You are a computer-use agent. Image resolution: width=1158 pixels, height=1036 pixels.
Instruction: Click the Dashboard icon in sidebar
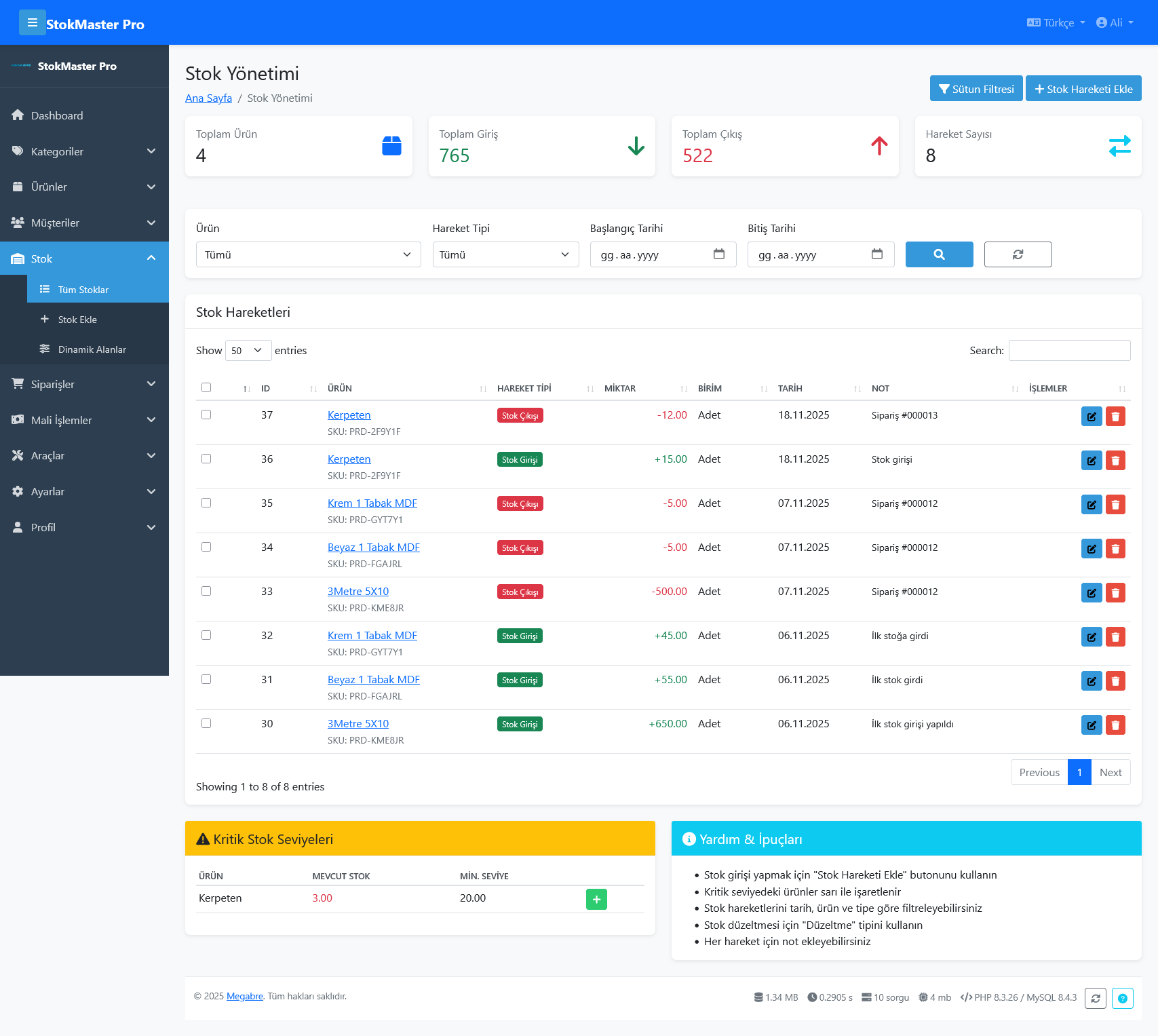(x=18, y=115)
